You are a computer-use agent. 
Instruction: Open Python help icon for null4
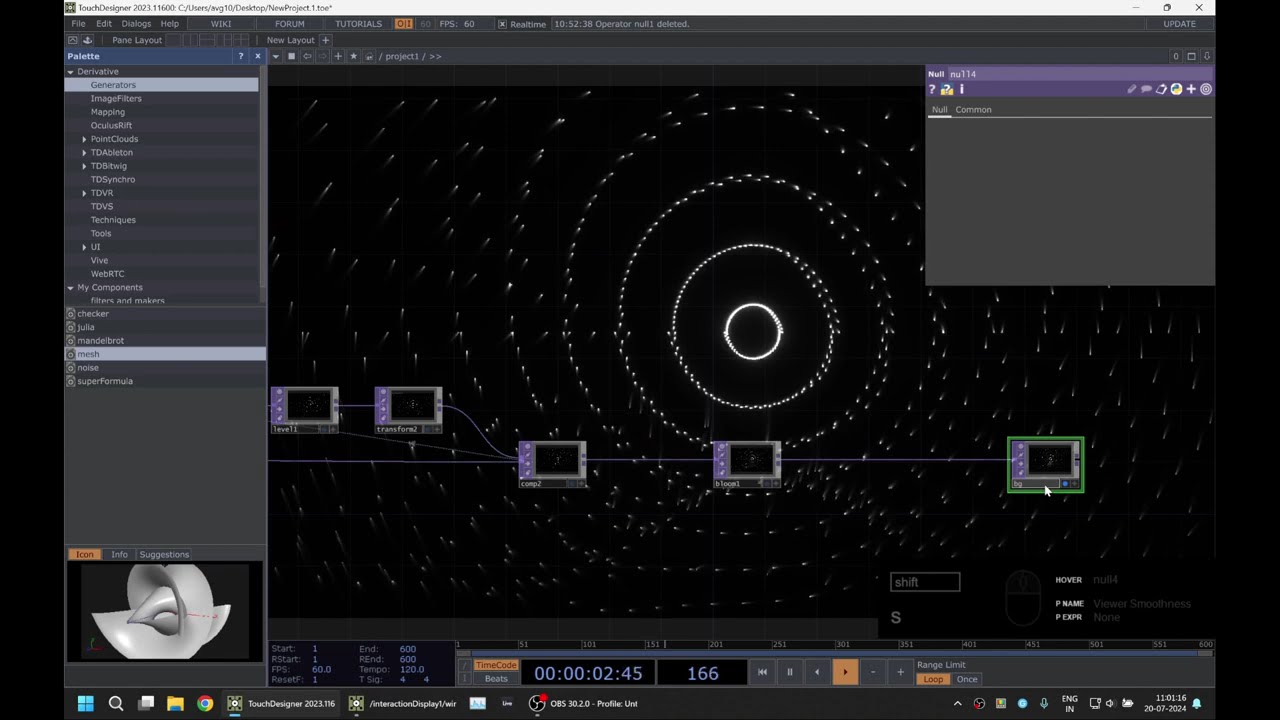947,89
